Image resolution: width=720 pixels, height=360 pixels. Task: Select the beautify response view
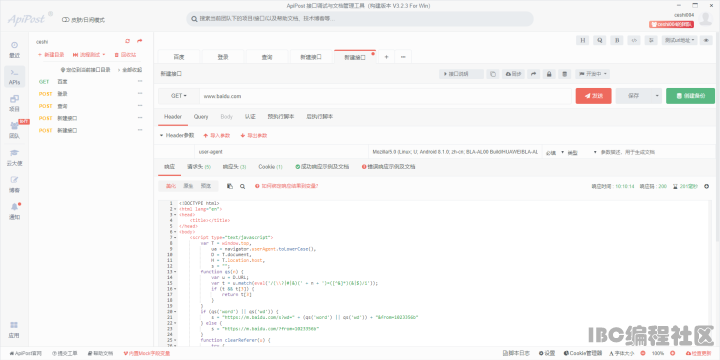pos(171,186)
